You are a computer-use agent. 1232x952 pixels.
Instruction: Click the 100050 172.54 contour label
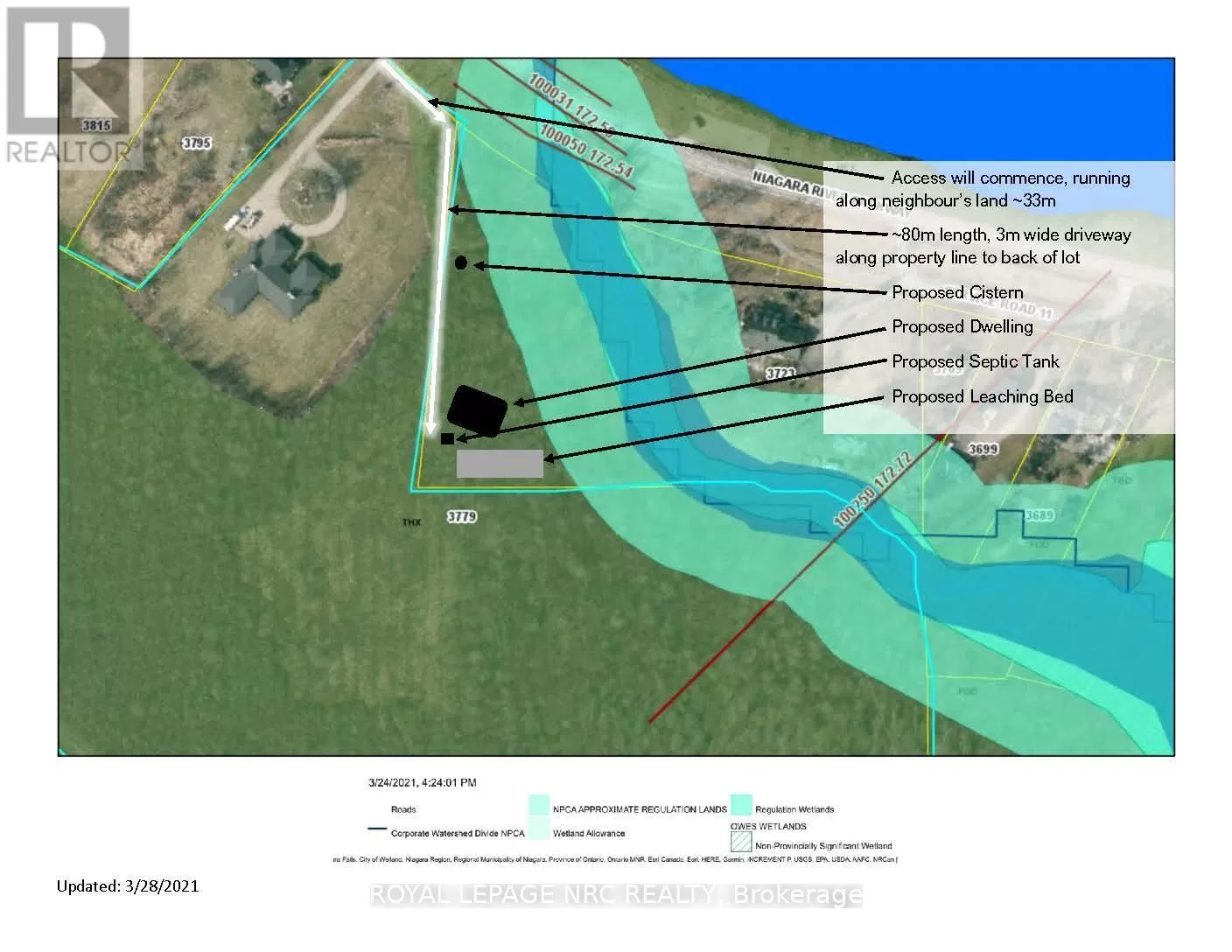[x=586, y=152]
